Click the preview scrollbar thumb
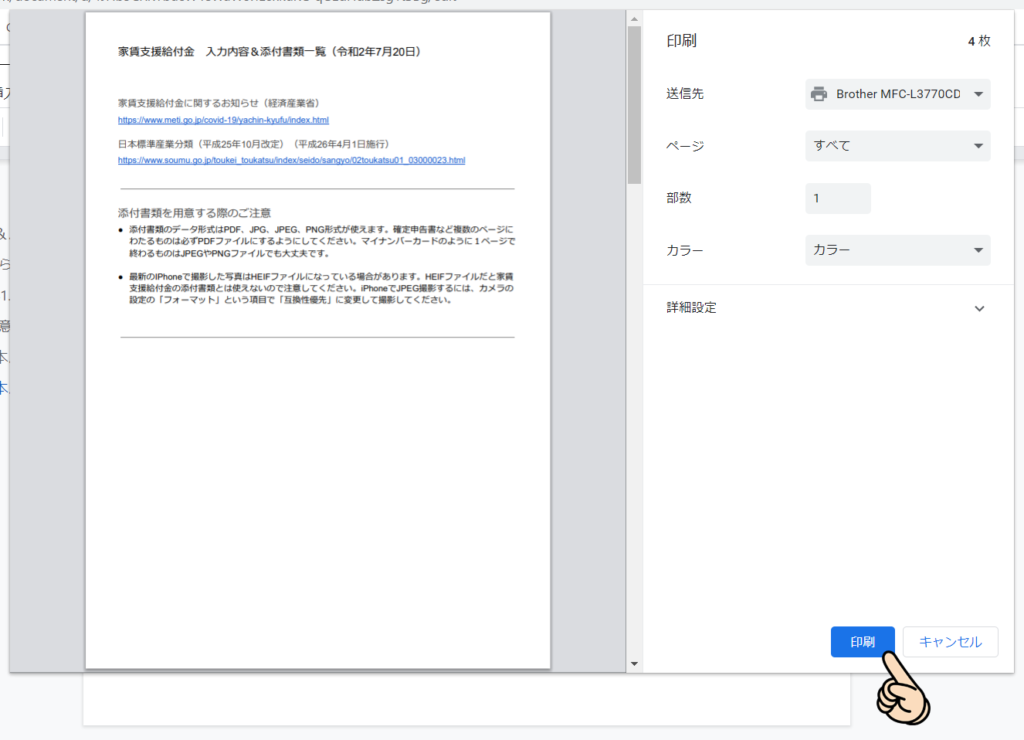 tap(634, 105)
